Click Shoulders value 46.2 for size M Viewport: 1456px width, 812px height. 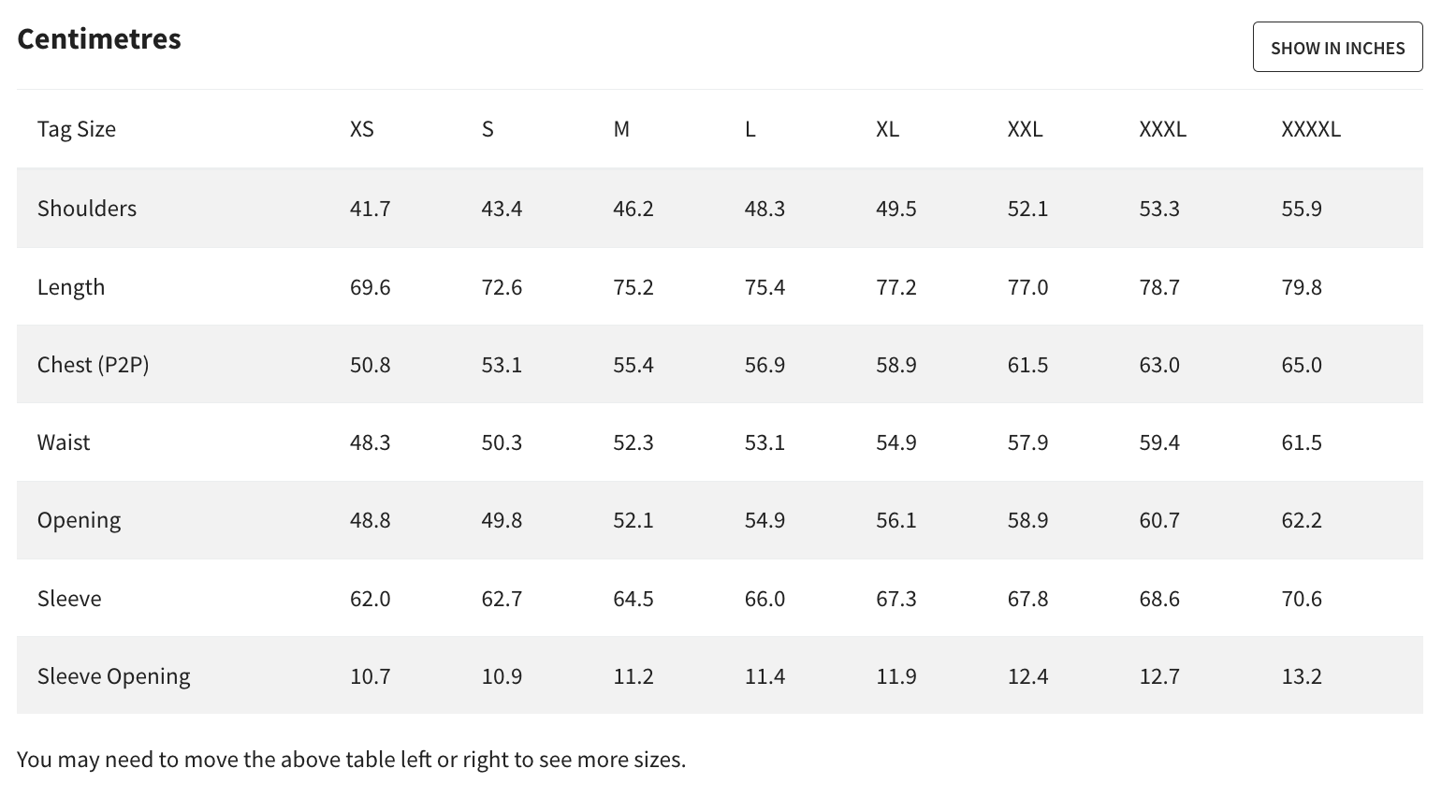pyautogui.click(x=633, y=208)
